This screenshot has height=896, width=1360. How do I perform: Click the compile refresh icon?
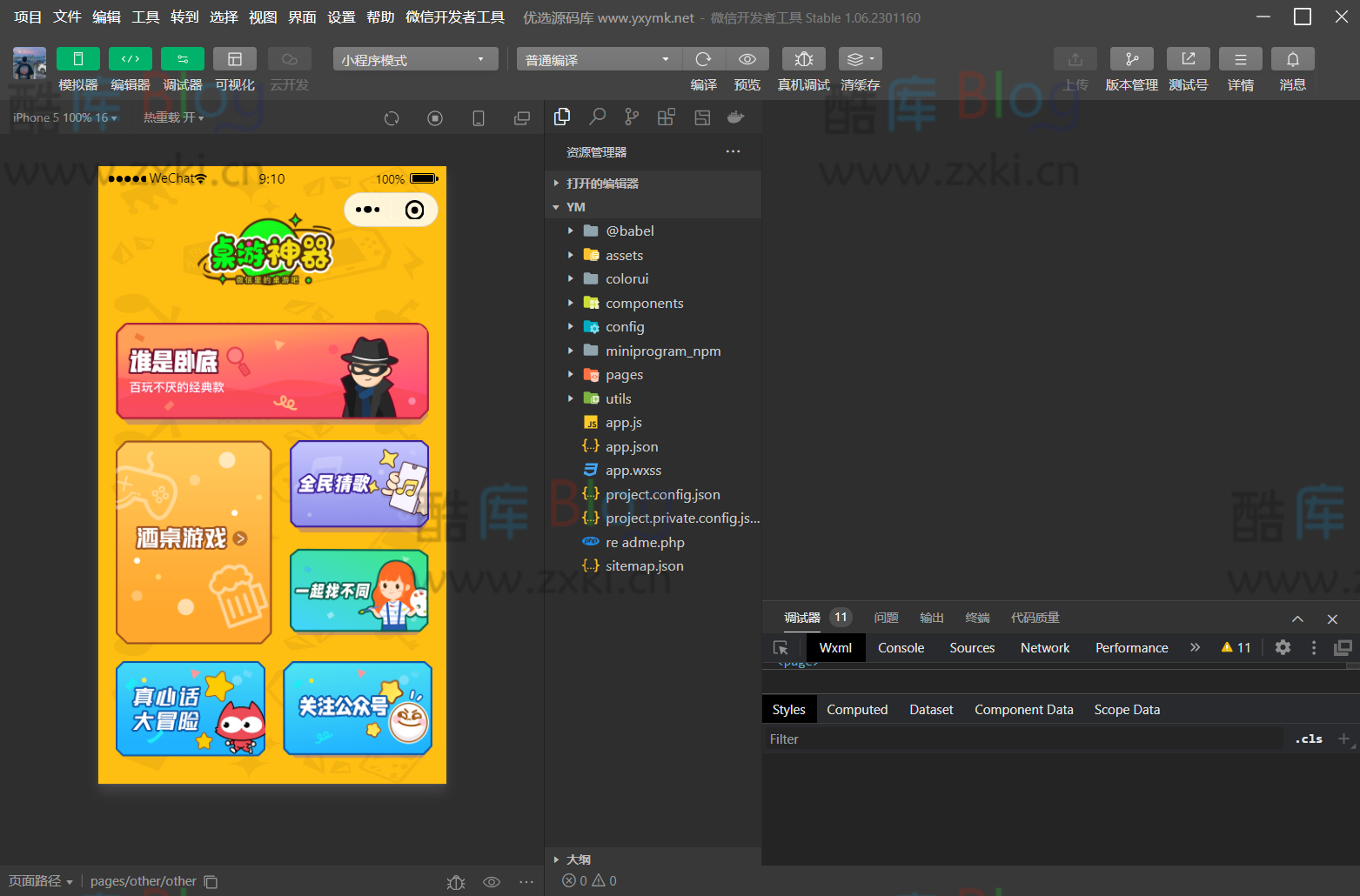(x=703, y=59)
